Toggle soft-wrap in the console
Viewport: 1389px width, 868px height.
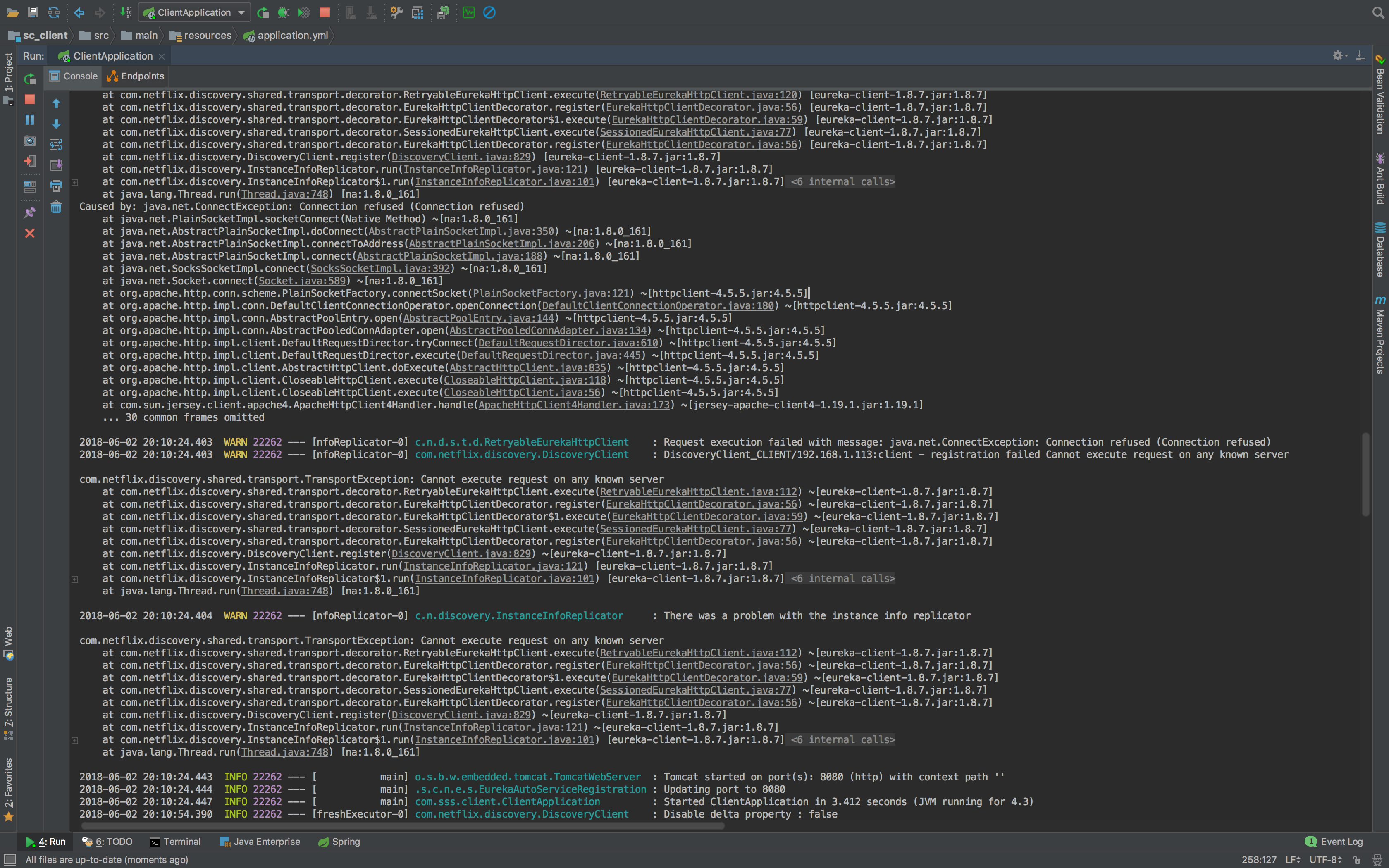[56, 144]
